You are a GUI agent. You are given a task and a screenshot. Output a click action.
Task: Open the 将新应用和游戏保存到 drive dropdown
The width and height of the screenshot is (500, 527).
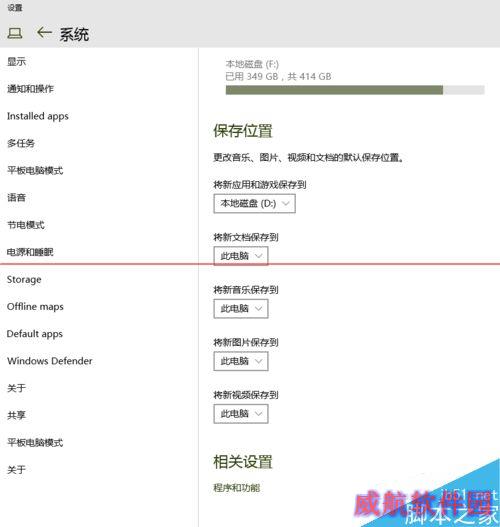(254, 204)
